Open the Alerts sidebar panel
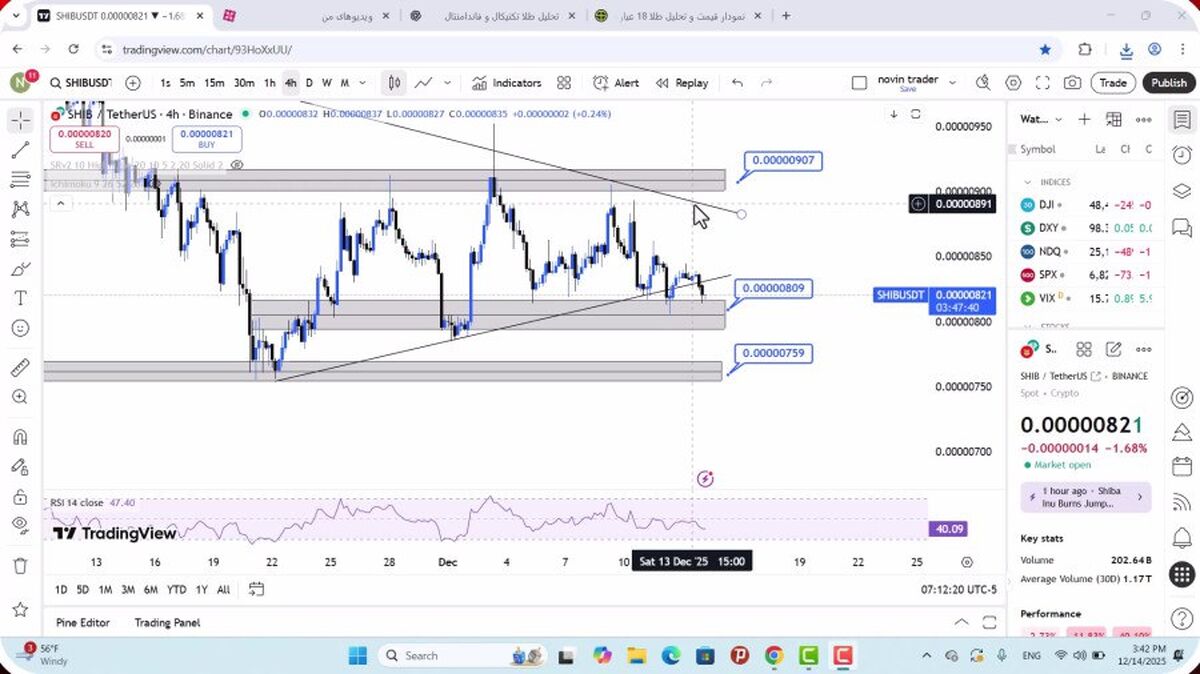1200x674 pixels. [x=1182, y=155]
